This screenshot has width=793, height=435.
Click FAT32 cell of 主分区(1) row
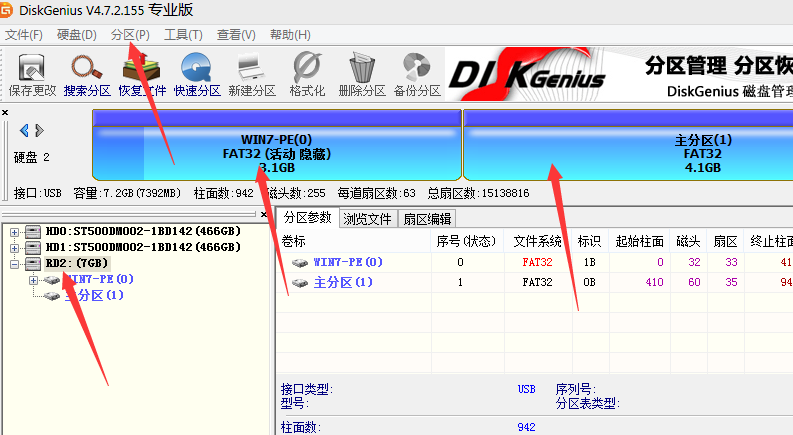coord(537,282)
